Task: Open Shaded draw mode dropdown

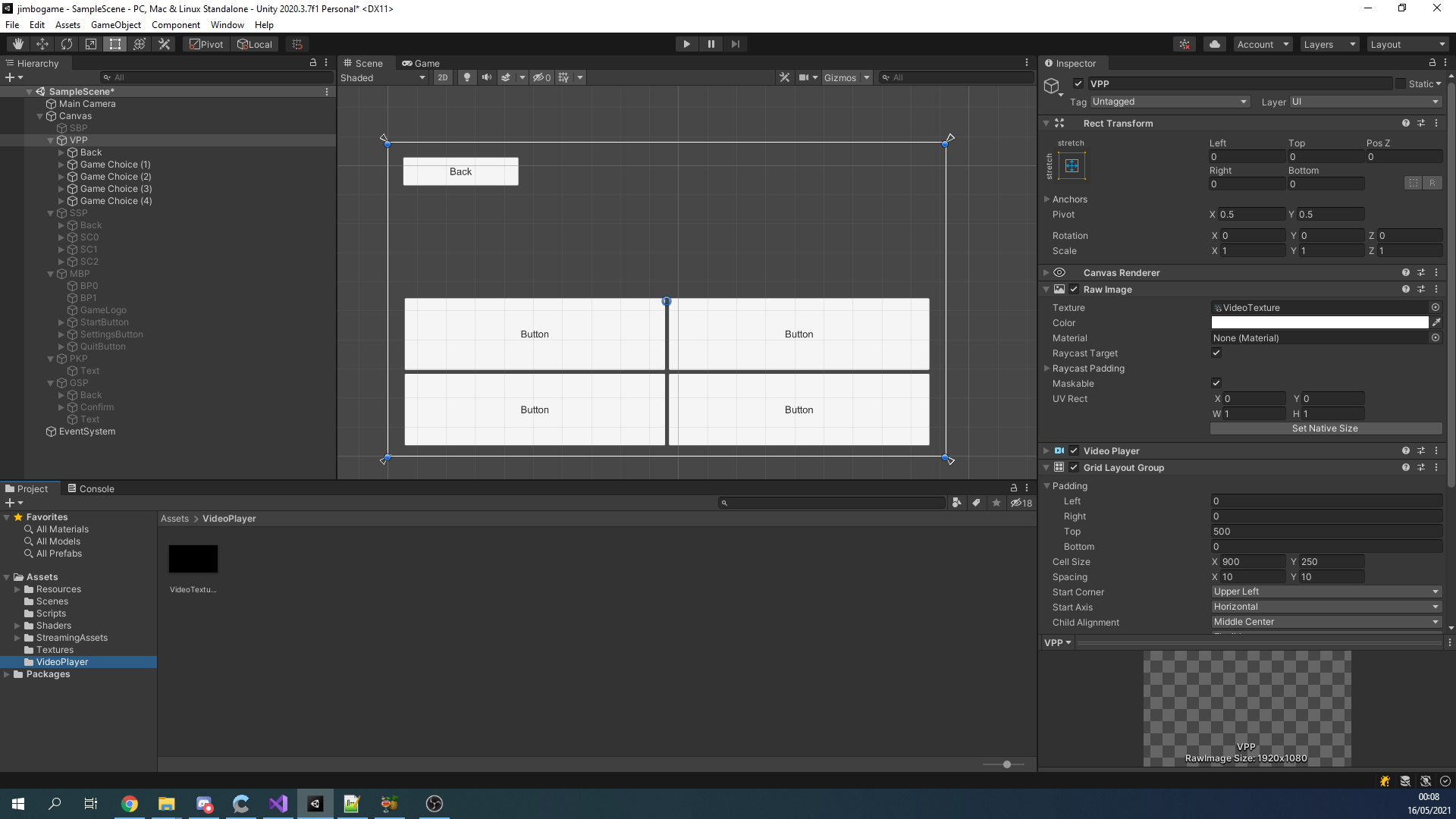Action: point(383,77)
